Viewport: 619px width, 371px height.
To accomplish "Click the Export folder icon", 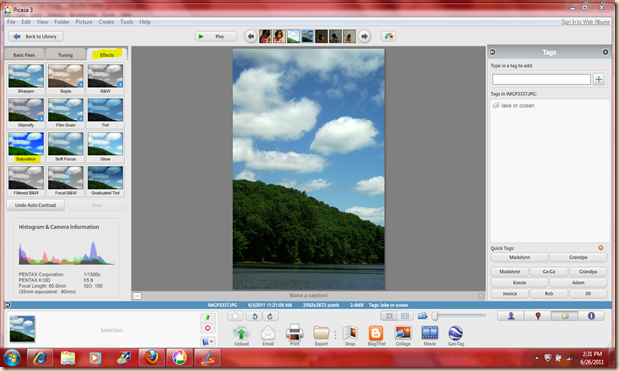I will (x=321, y=334).
